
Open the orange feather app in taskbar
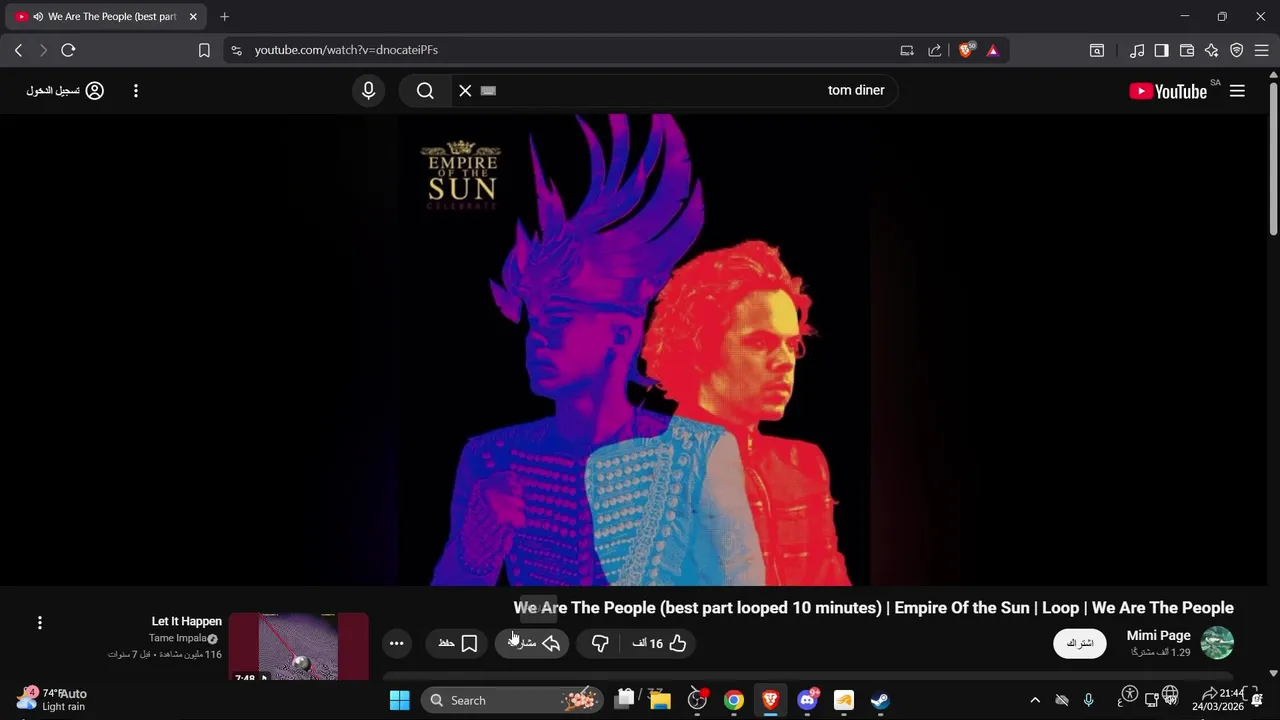point(843,700)
